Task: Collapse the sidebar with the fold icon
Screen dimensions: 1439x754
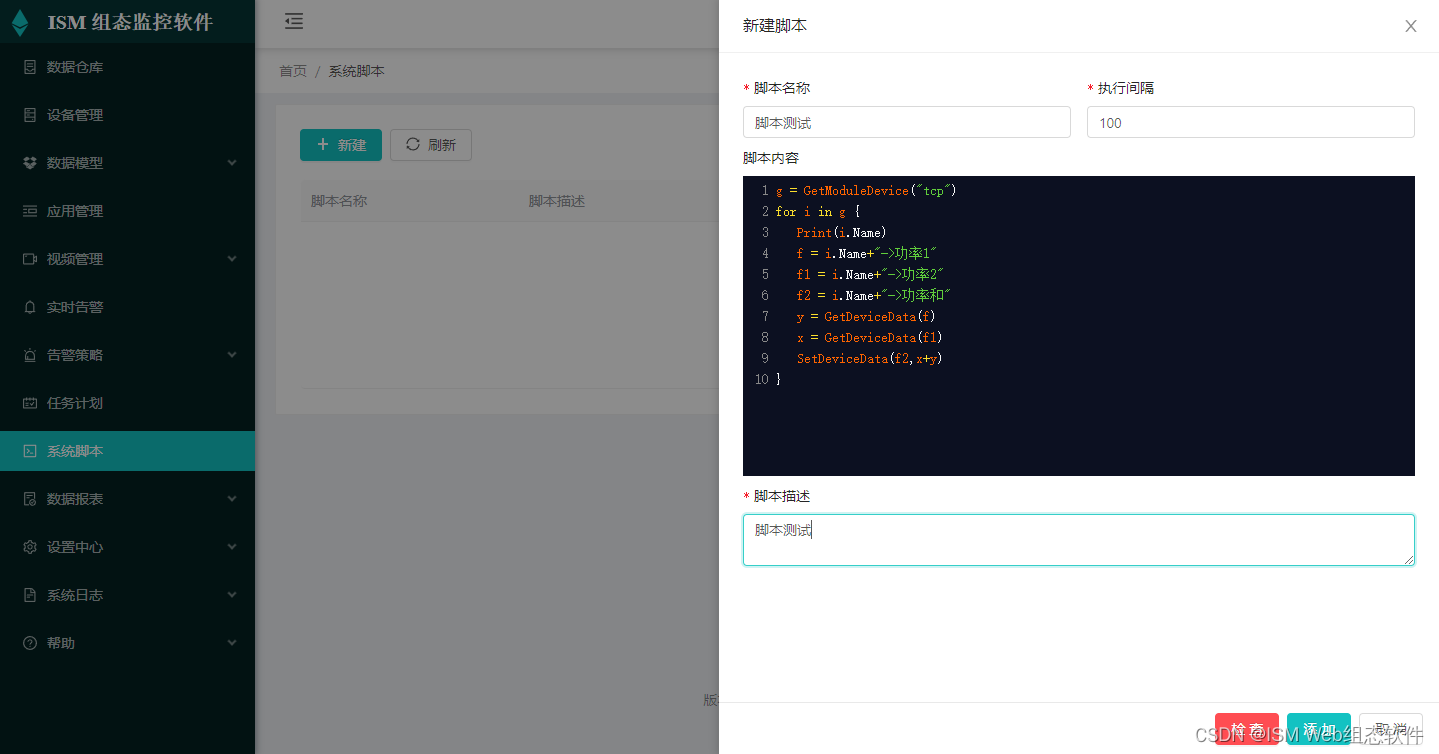Action: tap(293, 21)
